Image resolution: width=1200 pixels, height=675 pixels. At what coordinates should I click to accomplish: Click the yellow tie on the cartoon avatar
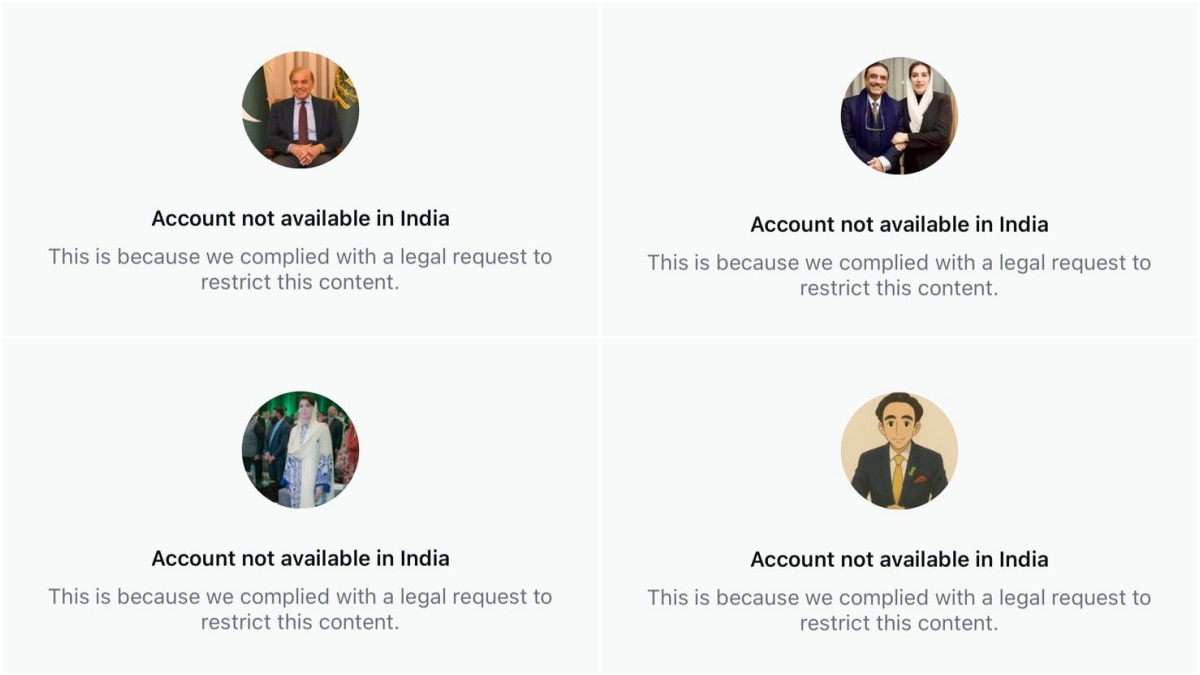(898, 478)
